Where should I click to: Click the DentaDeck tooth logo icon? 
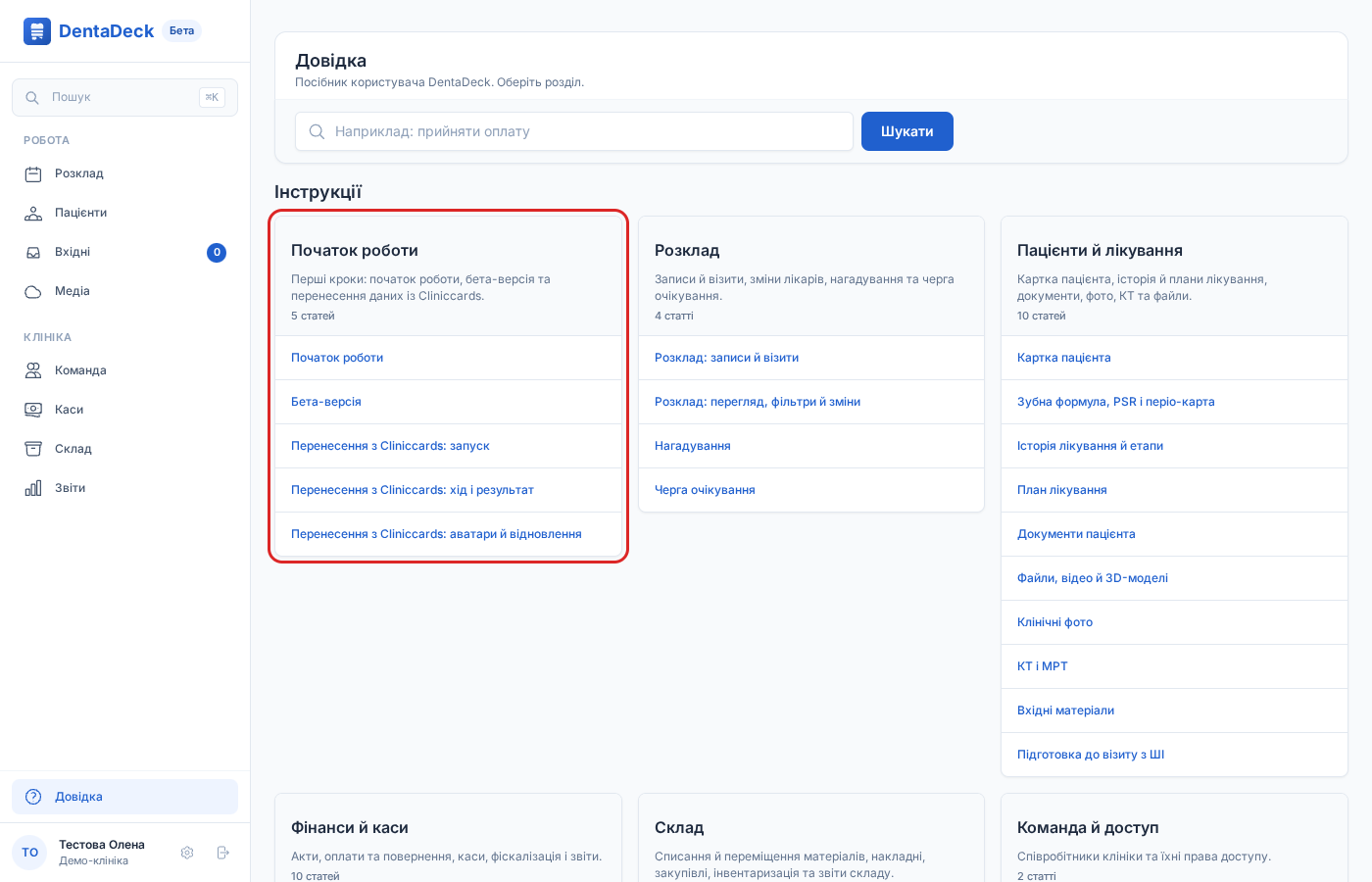point(37,31)
